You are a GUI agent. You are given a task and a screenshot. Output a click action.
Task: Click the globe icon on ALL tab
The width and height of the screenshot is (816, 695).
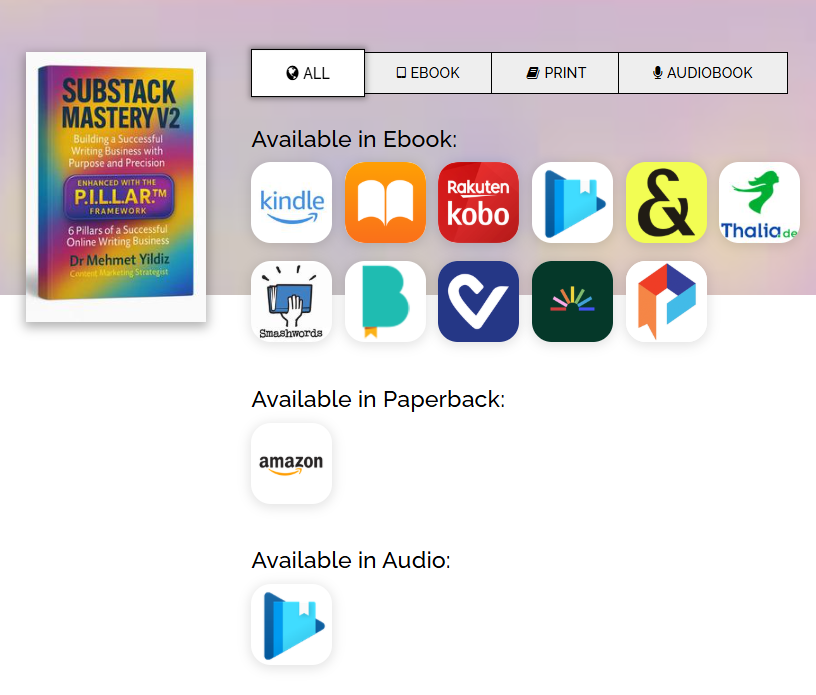tap(292, 73)
